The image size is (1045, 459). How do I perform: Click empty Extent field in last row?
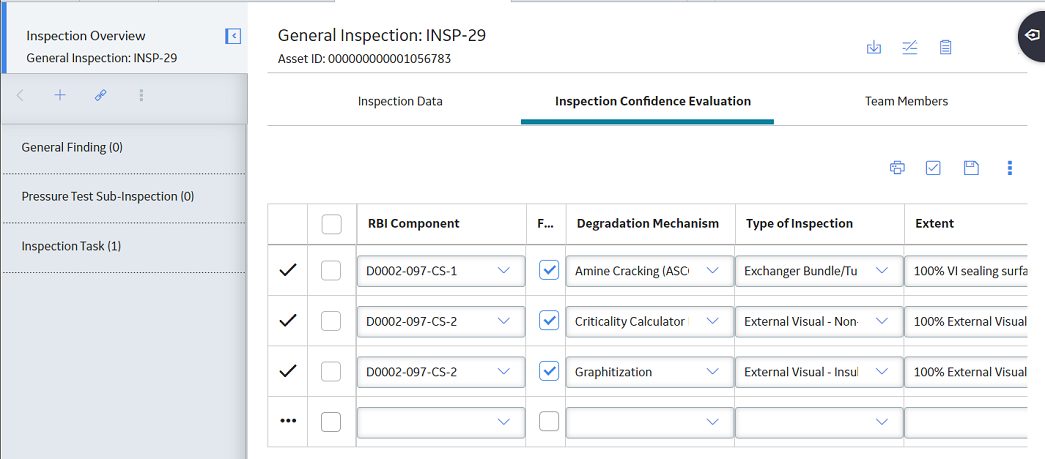tap(966, 421)
